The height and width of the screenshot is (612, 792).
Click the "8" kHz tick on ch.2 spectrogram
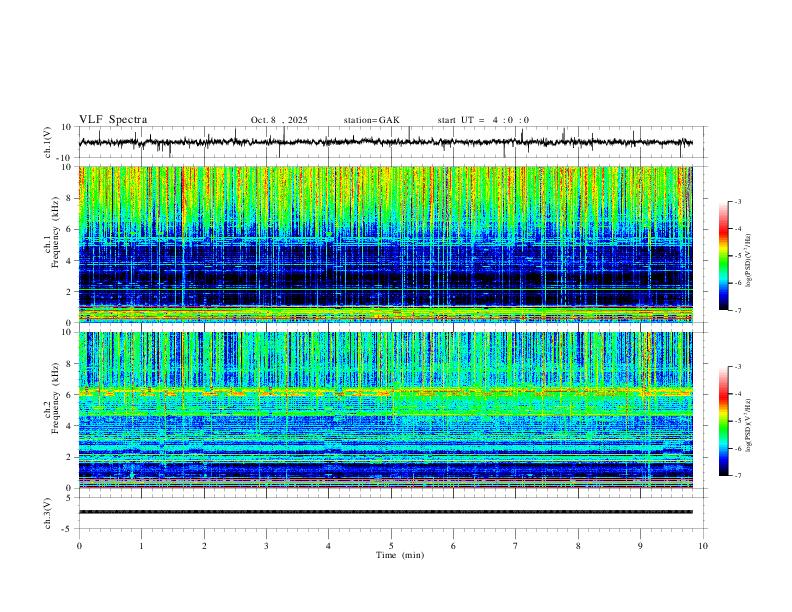(70, 364)
